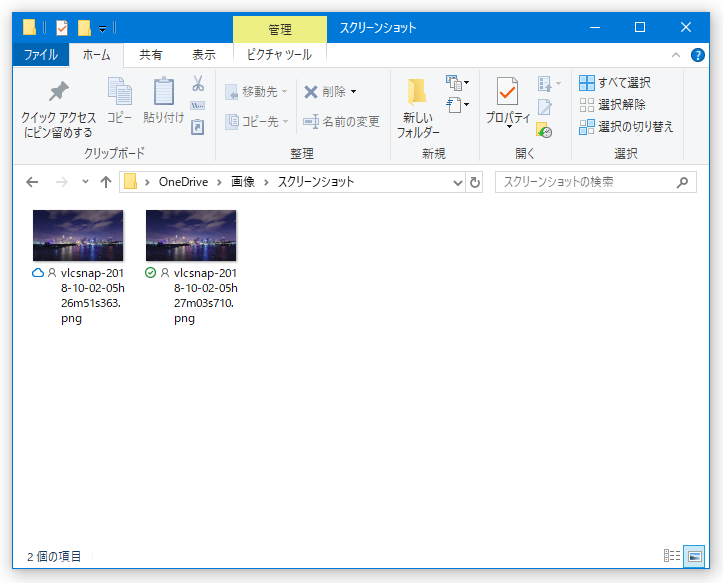Click the shared person icon of 27m03s710 file
Screen dimensions: 723x583
click(x=165, y=273)
